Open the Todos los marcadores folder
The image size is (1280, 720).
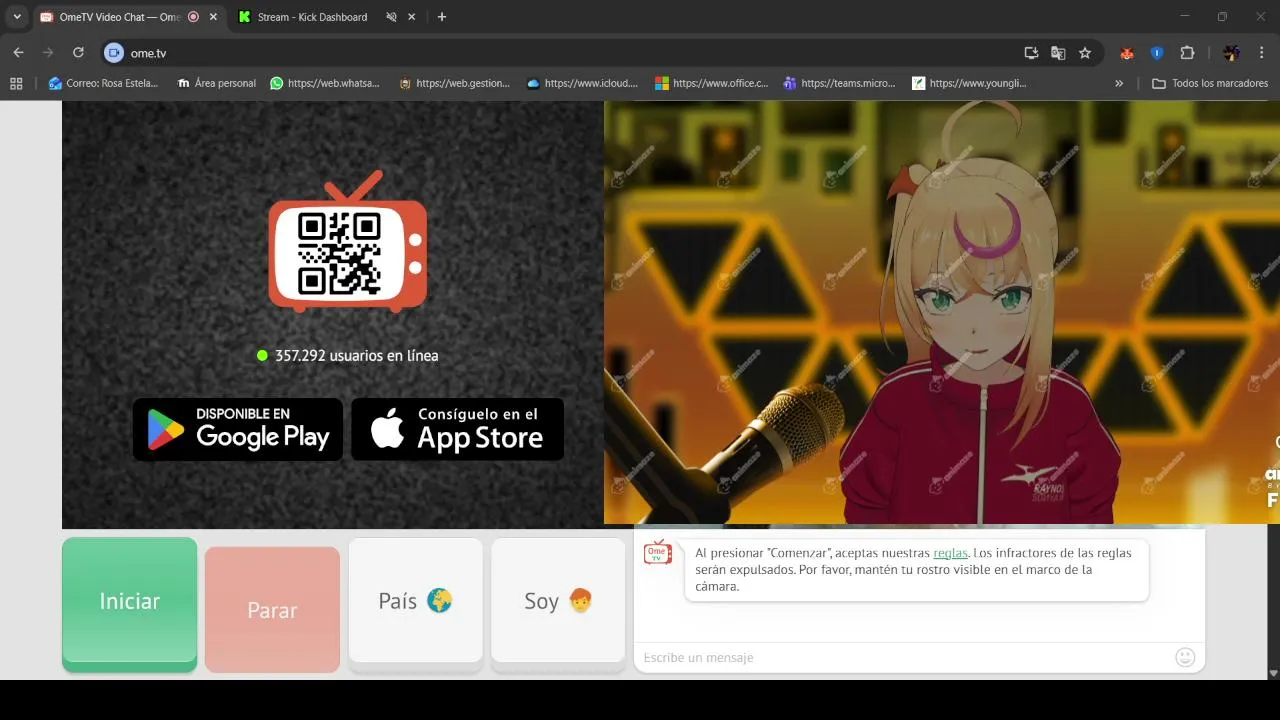tap(1210, 83)
